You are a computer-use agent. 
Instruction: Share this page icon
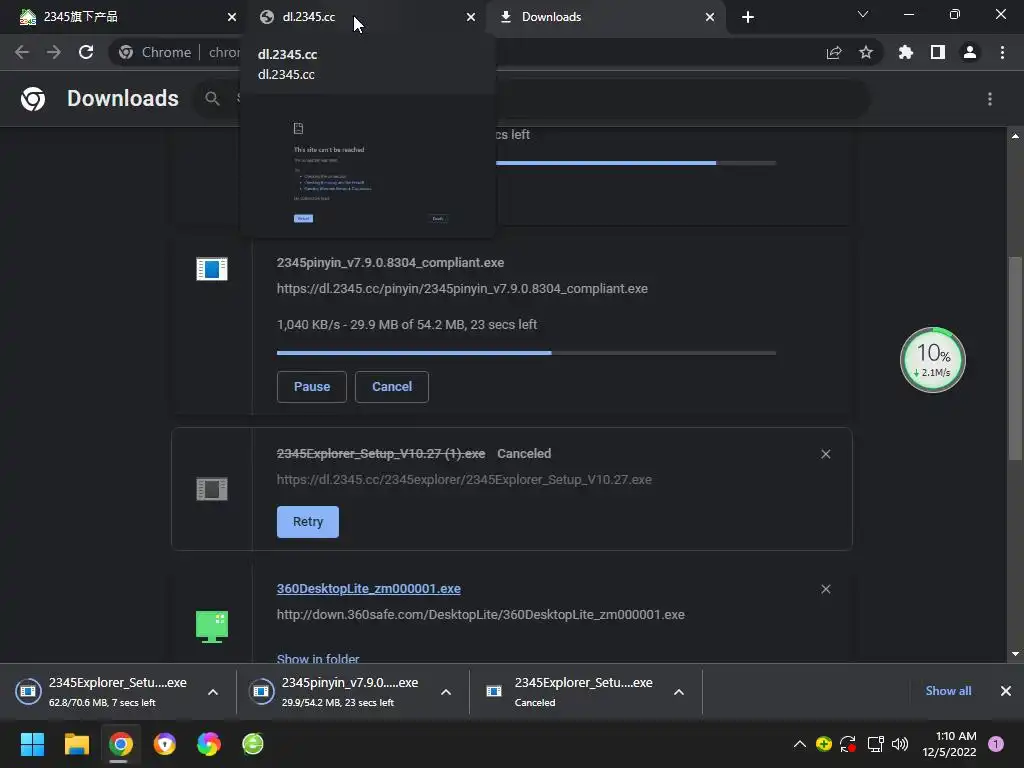(x=834, y=52)
